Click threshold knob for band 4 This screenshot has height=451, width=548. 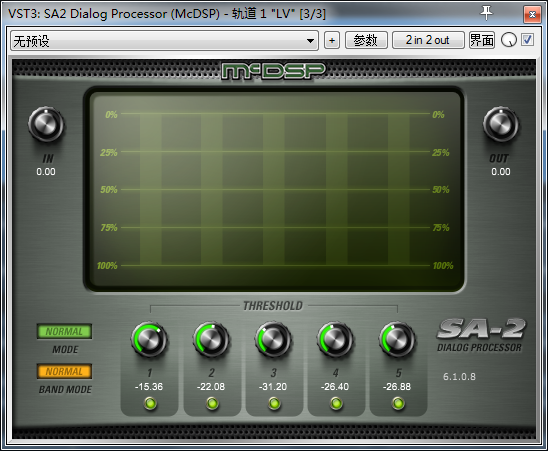335,339
